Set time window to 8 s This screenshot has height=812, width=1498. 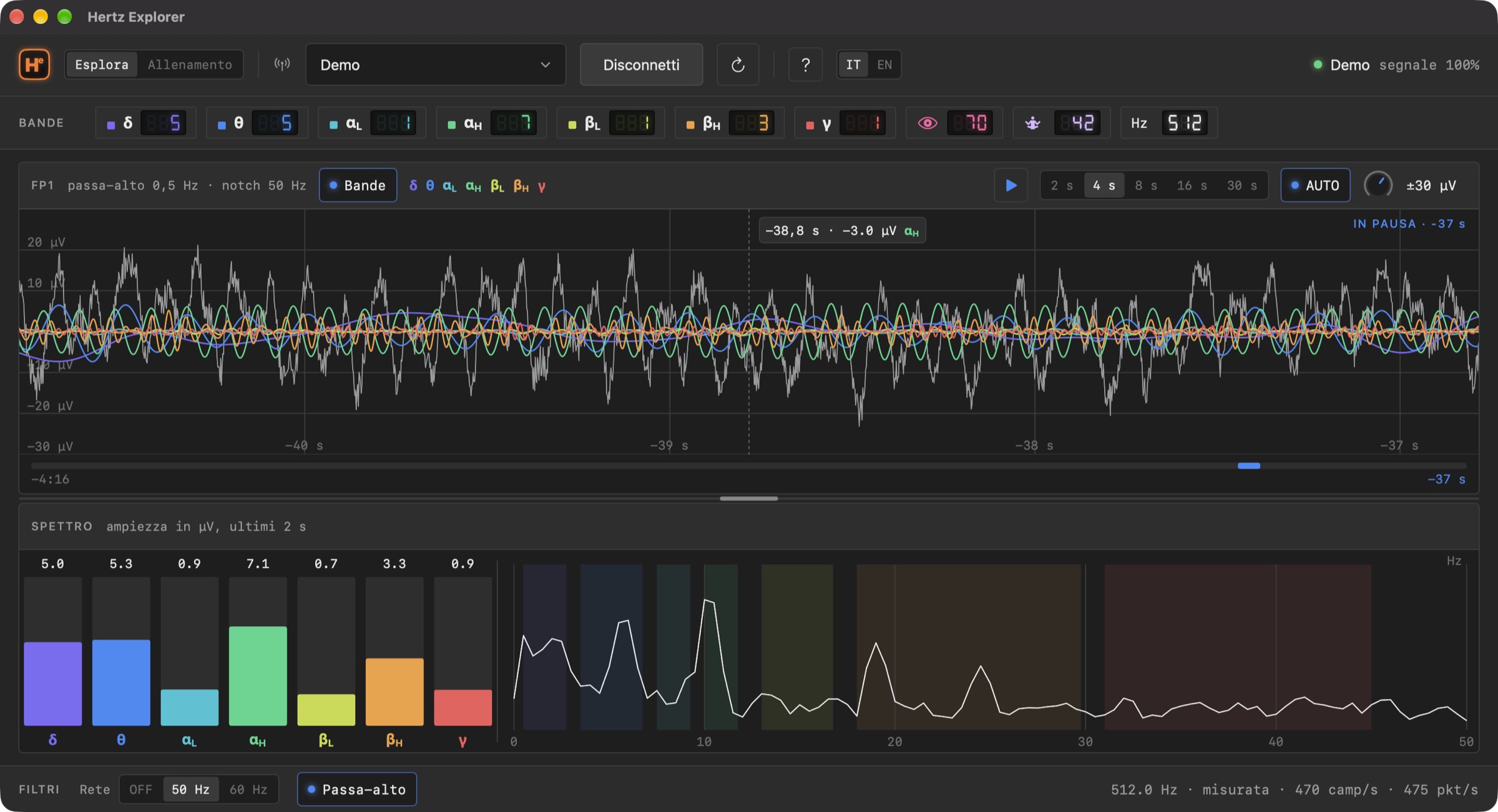click(1146, 185)
